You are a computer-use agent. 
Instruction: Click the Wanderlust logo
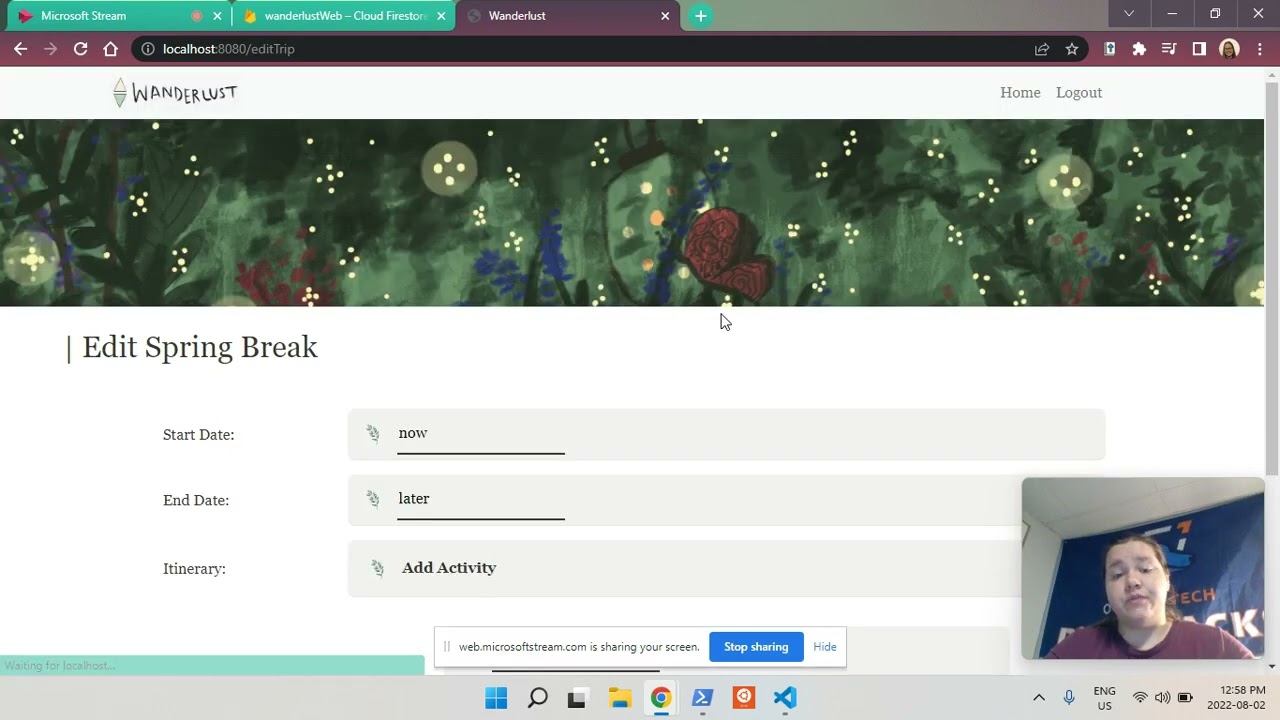175,93
